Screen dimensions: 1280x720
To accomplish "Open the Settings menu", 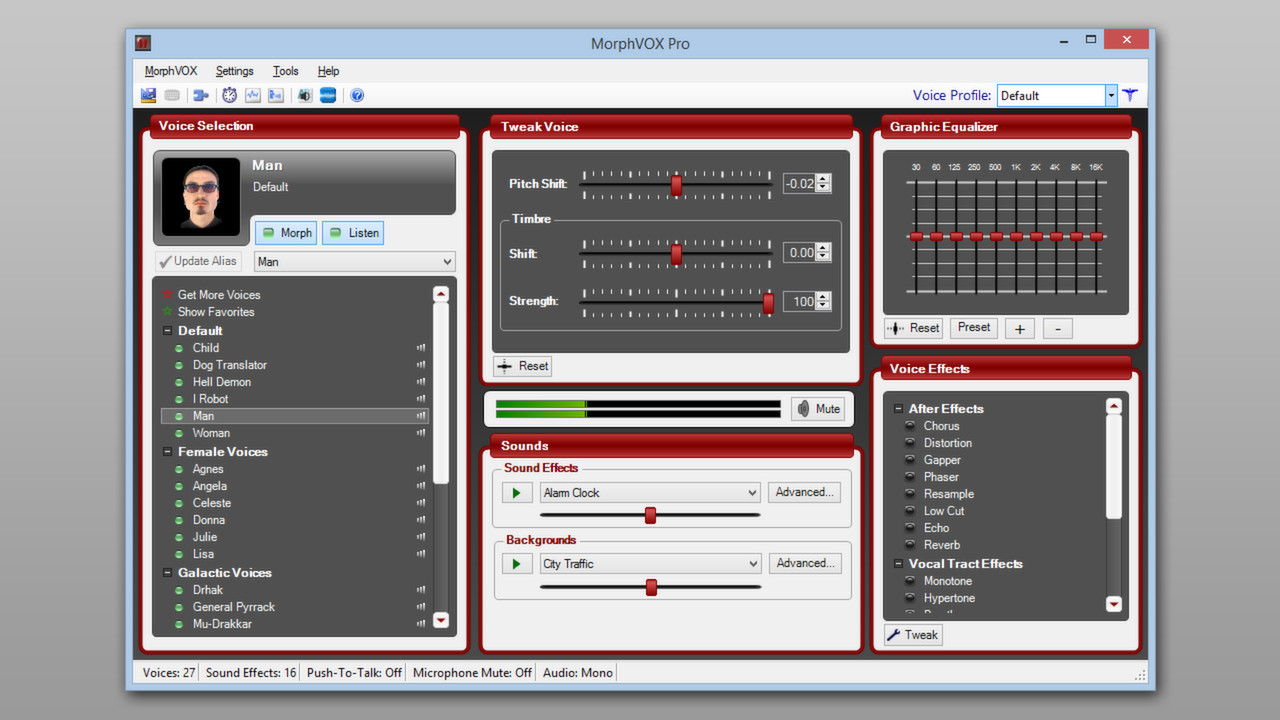I will pos(234,71).
